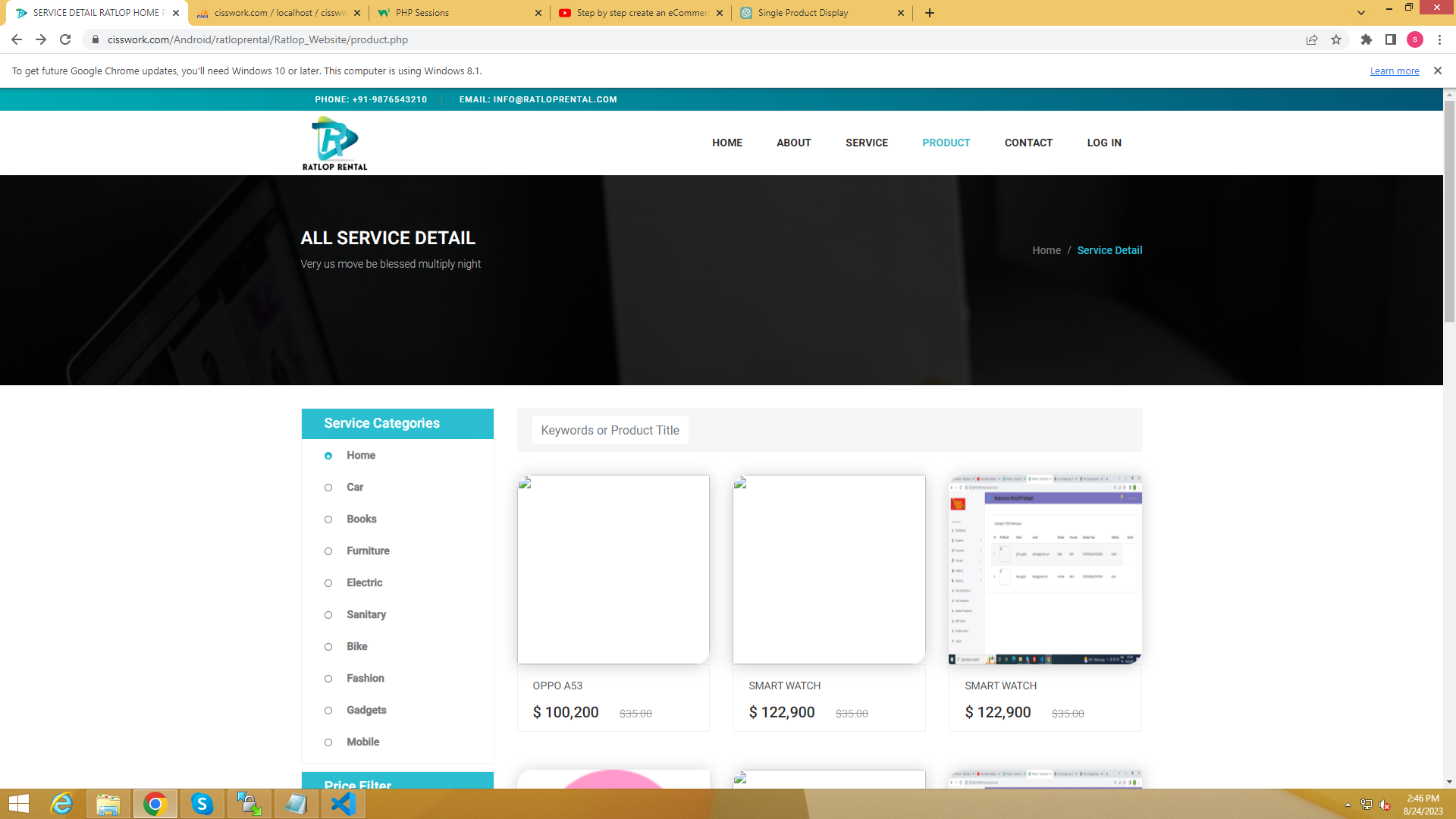Click the Keywords or Product Title field
Screen dimensions: 1456x819
click(x=610, y=430)
